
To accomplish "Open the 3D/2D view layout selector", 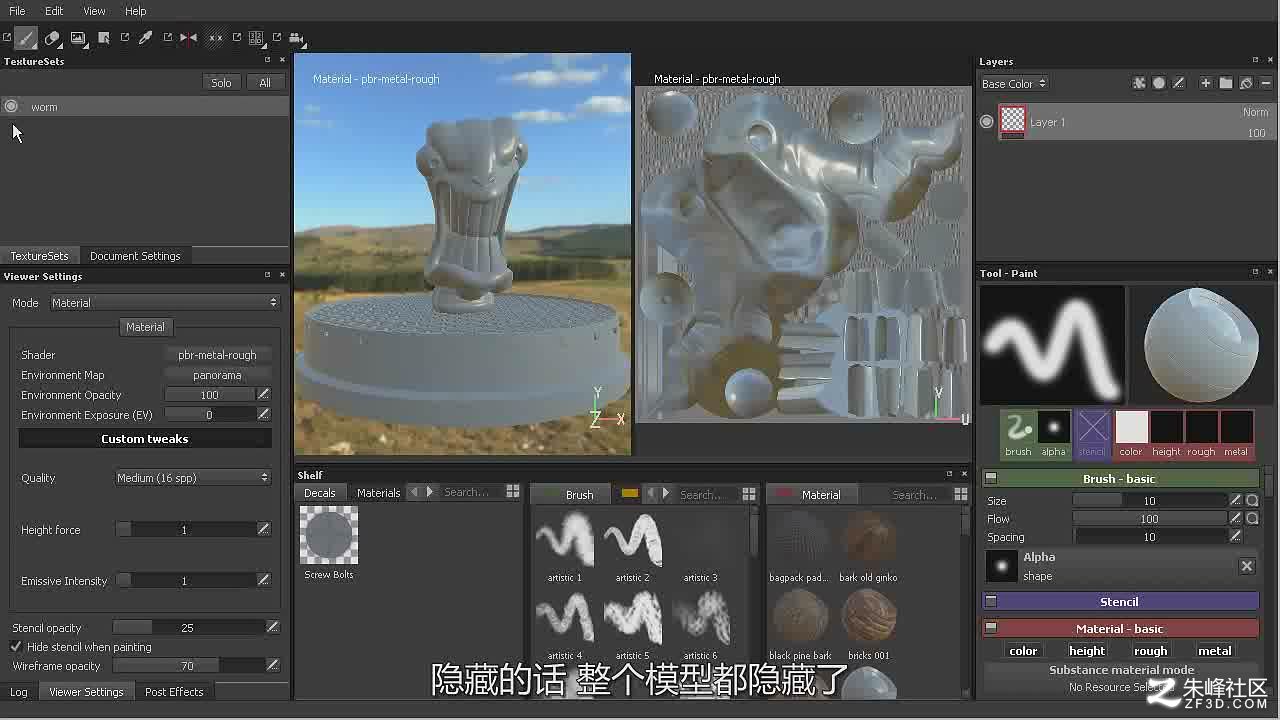I will [256, 38].
